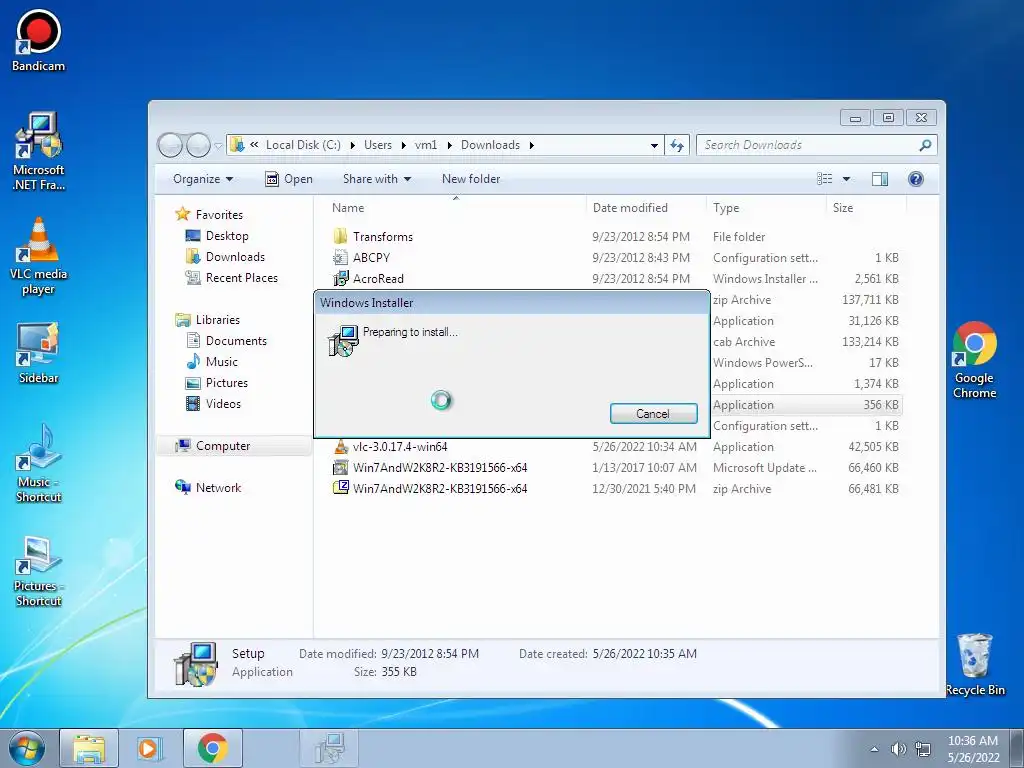Click the network tray icon

[923, 749]
